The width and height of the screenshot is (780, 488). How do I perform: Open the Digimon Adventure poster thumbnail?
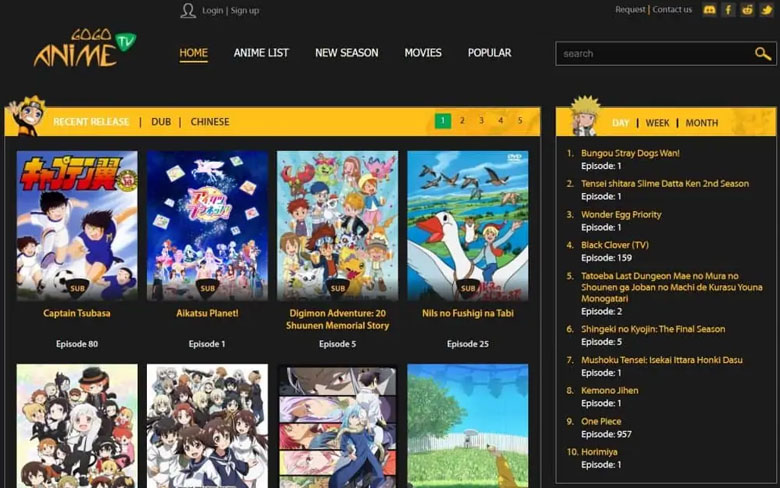pos(338,226)
